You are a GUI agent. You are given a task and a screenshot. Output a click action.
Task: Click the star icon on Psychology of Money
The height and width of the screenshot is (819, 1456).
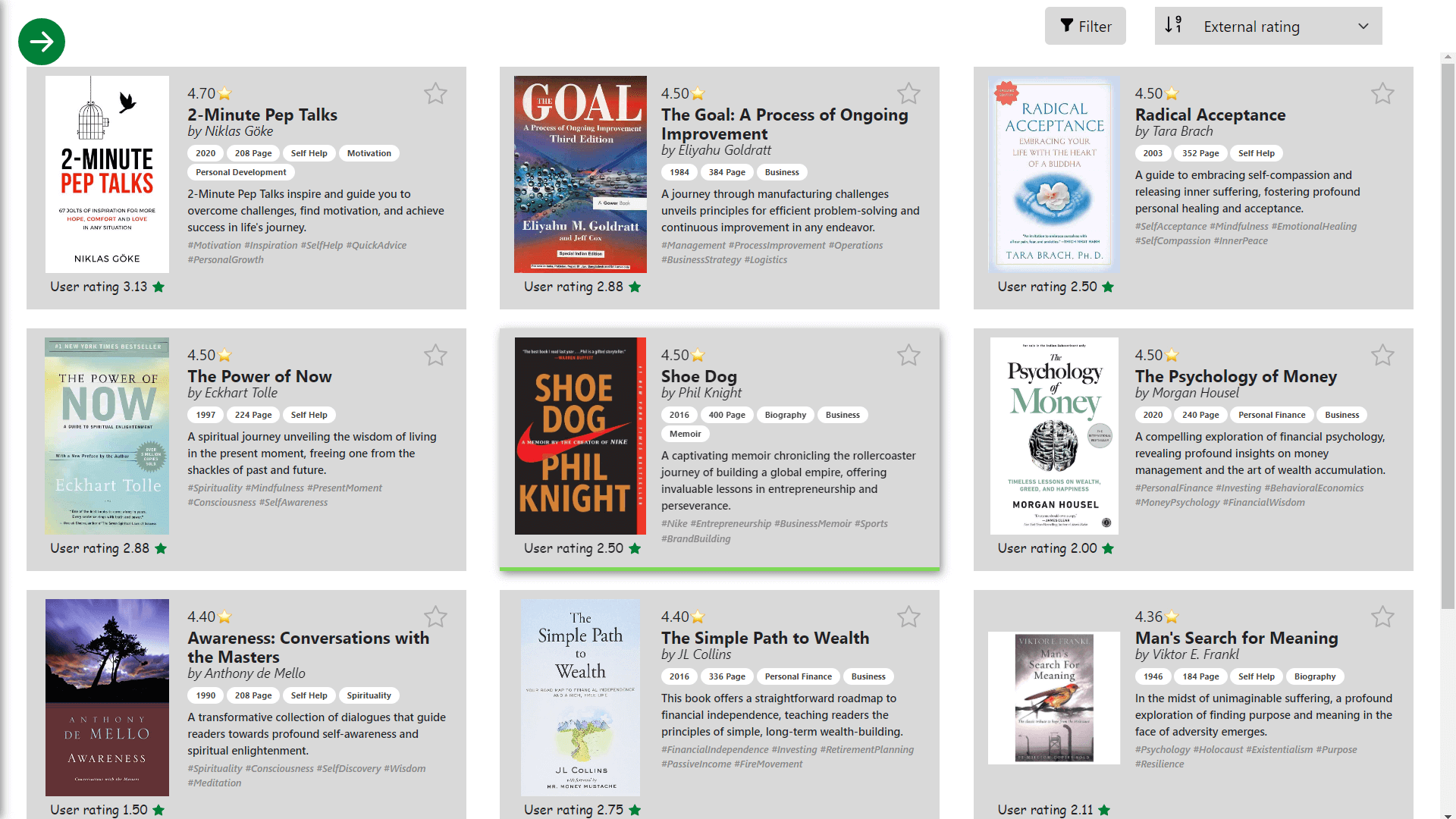[1382, 355]
